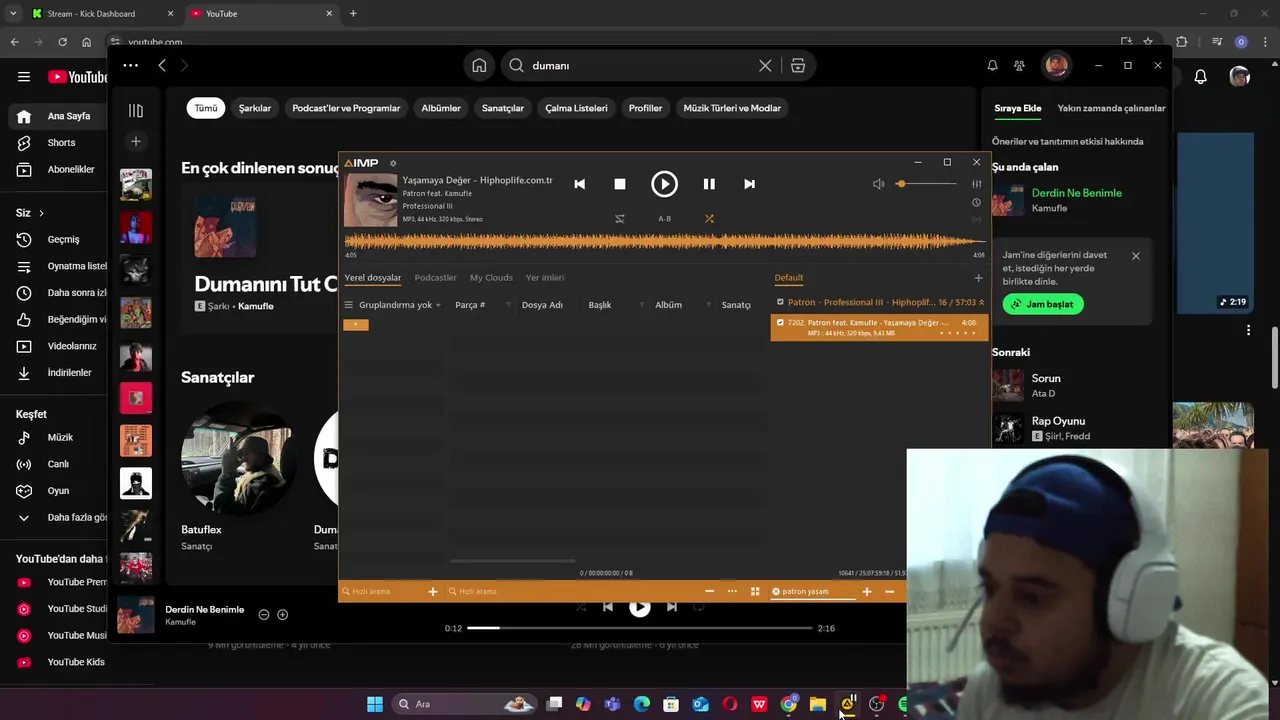The width and height of the screenshot is (1280, 720).
Task: Skip to next track in AIMP
Action: [x=749, y=184]
